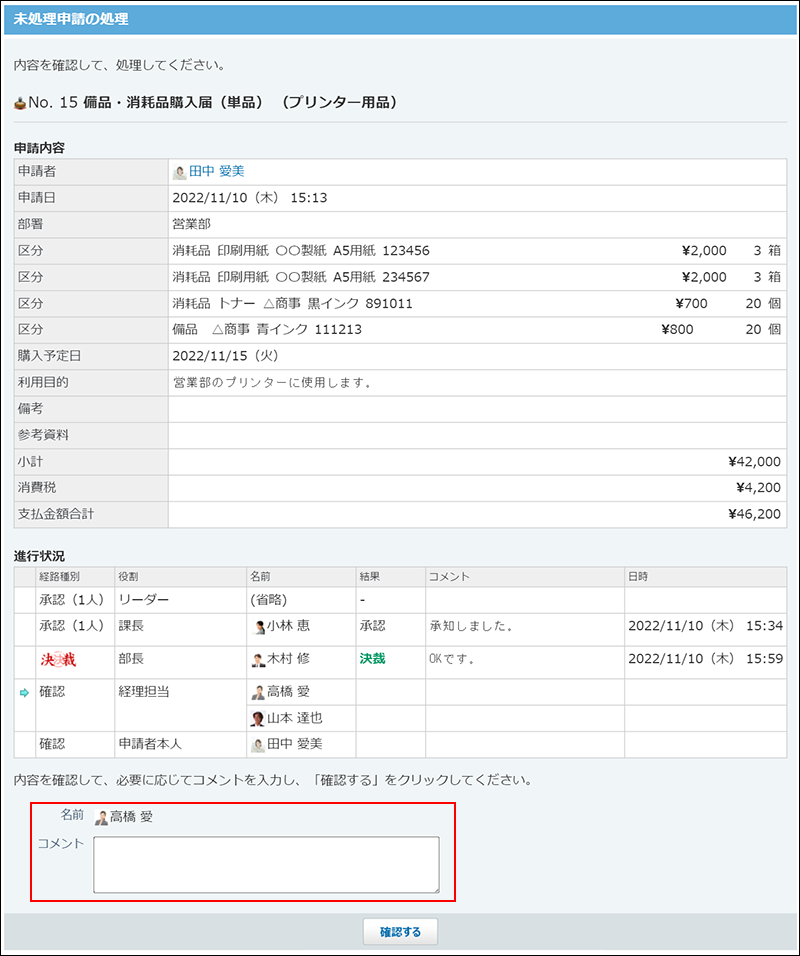Image resolution: width=800 pixels, height=956 pixels.
Task: Click comment 承知しました。
Action: [471, 626]
